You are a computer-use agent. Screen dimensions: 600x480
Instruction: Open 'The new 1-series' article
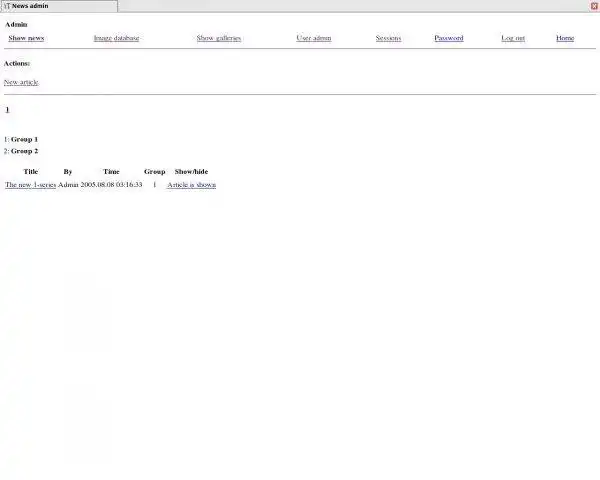click(31, 184)
